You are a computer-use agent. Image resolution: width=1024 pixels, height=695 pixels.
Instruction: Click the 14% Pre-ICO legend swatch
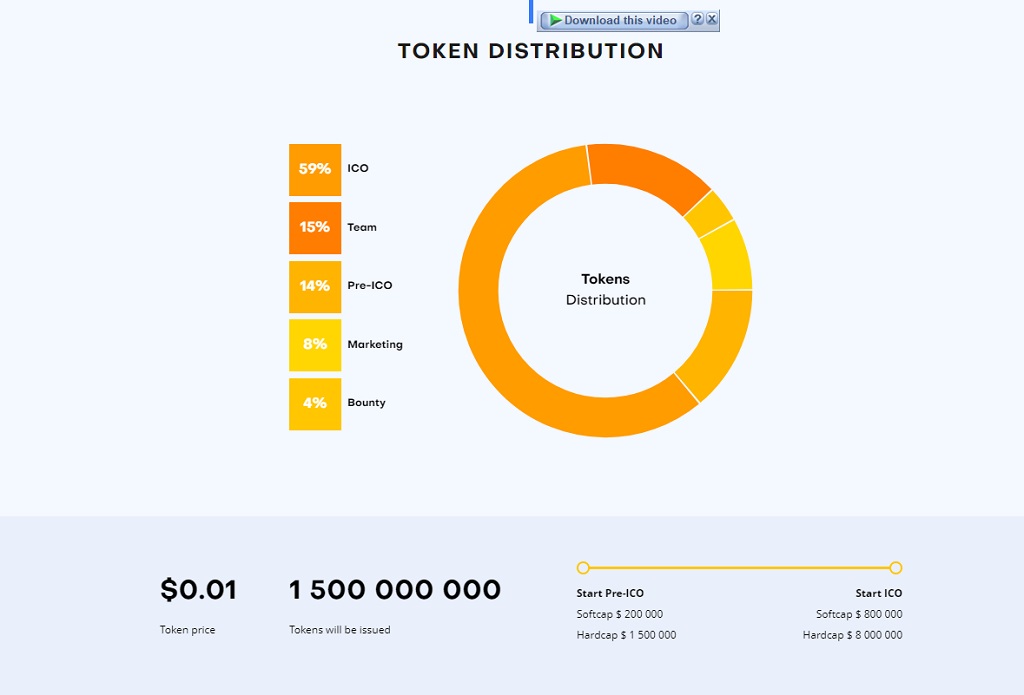click(315, 286)
